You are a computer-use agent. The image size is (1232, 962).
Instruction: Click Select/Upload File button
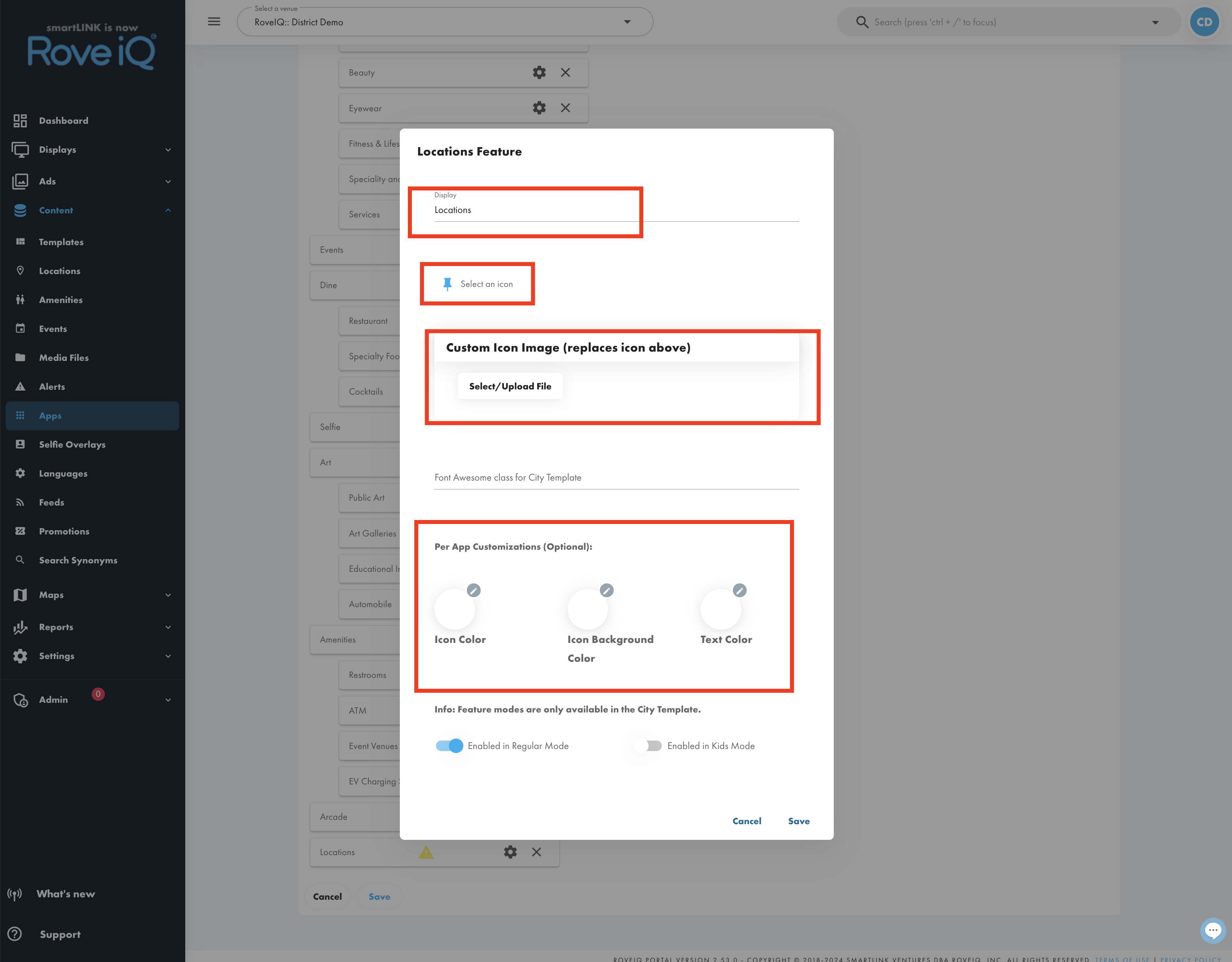pos(510,386)
